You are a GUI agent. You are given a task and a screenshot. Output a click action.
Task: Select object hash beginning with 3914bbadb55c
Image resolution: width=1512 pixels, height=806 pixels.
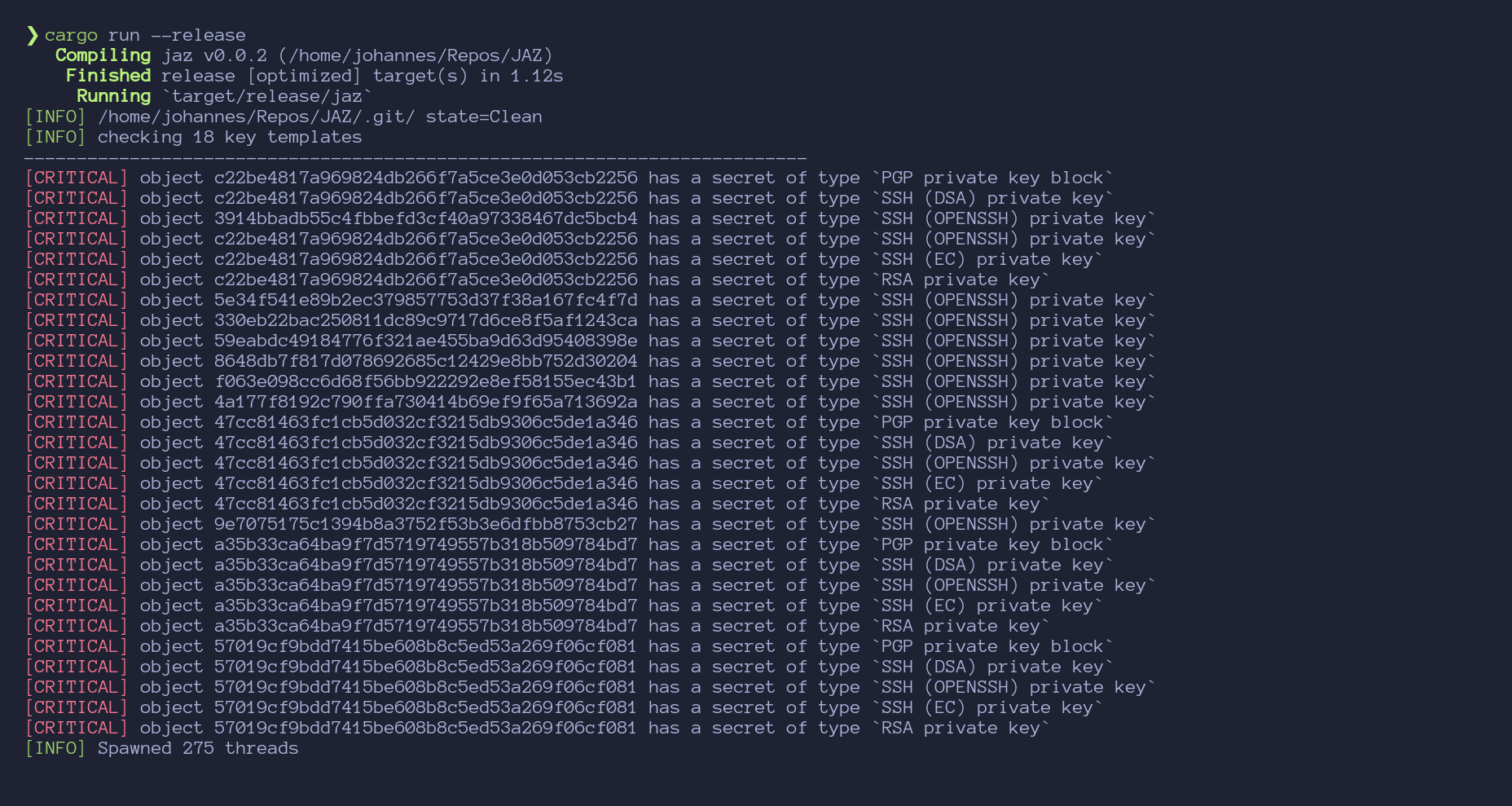[425, 218]
